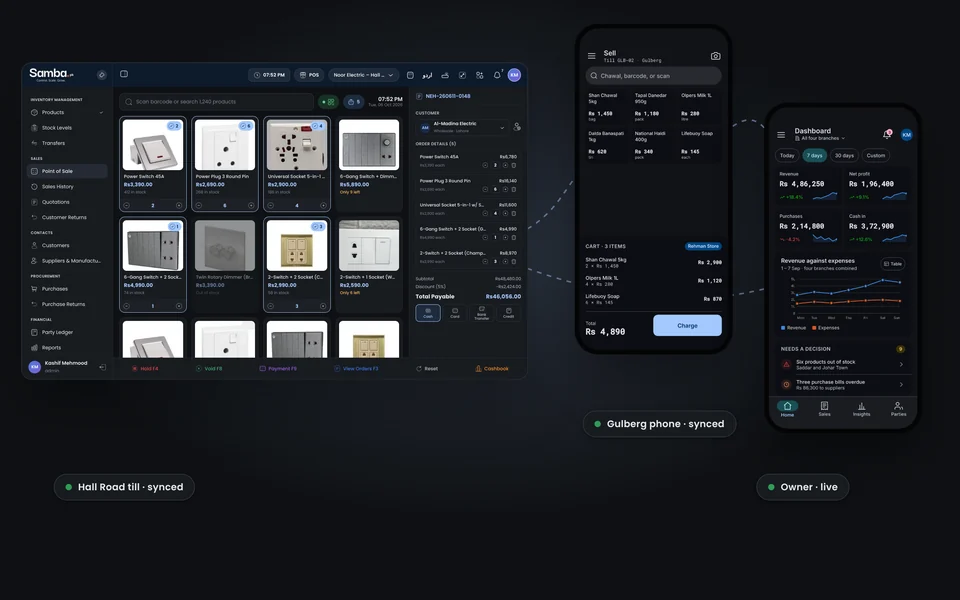Click the POS button in the top bar
This screenshot has height=600, width=960.
click(309, 75)
